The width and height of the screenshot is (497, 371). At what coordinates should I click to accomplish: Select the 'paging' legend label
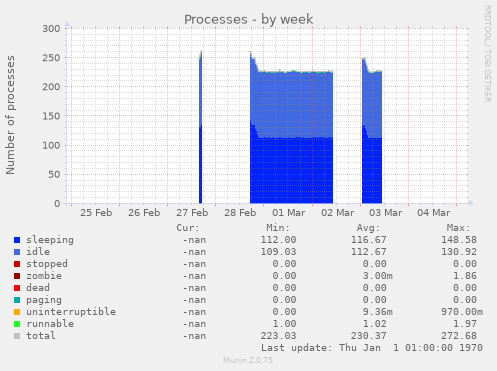coord(44,300)
